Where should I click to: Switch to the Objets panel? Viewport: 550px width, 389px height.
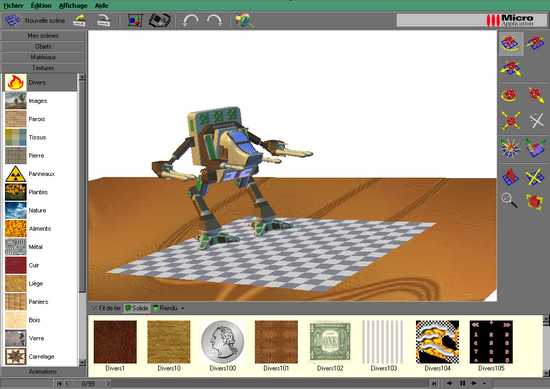(x=43, y=46)
